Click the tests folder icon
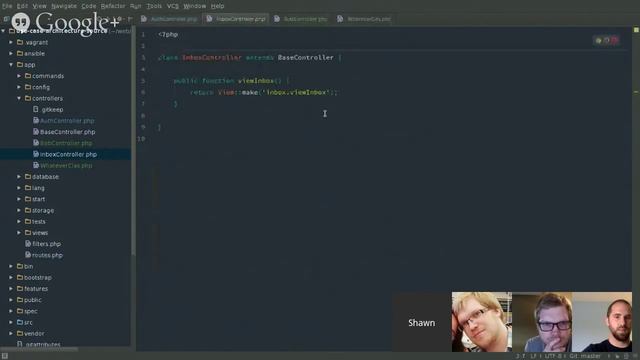Image resolution: width=640 pixels, height=360 pixels. (28, 222)
